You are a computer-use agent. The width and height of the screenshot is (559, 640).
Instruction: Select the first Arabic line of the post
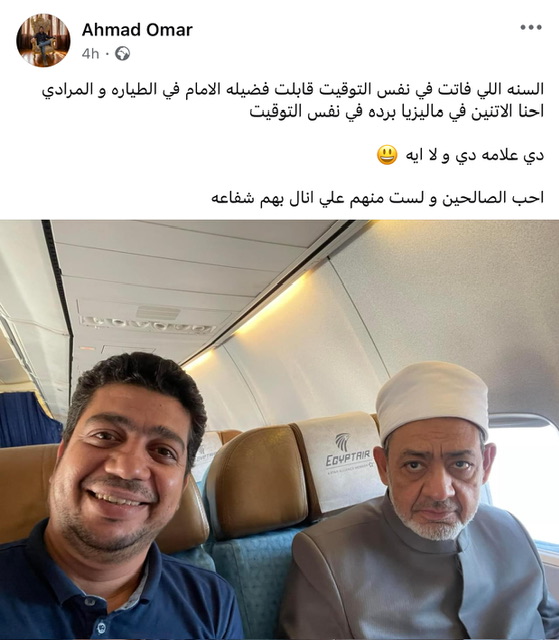coord(293,89)
